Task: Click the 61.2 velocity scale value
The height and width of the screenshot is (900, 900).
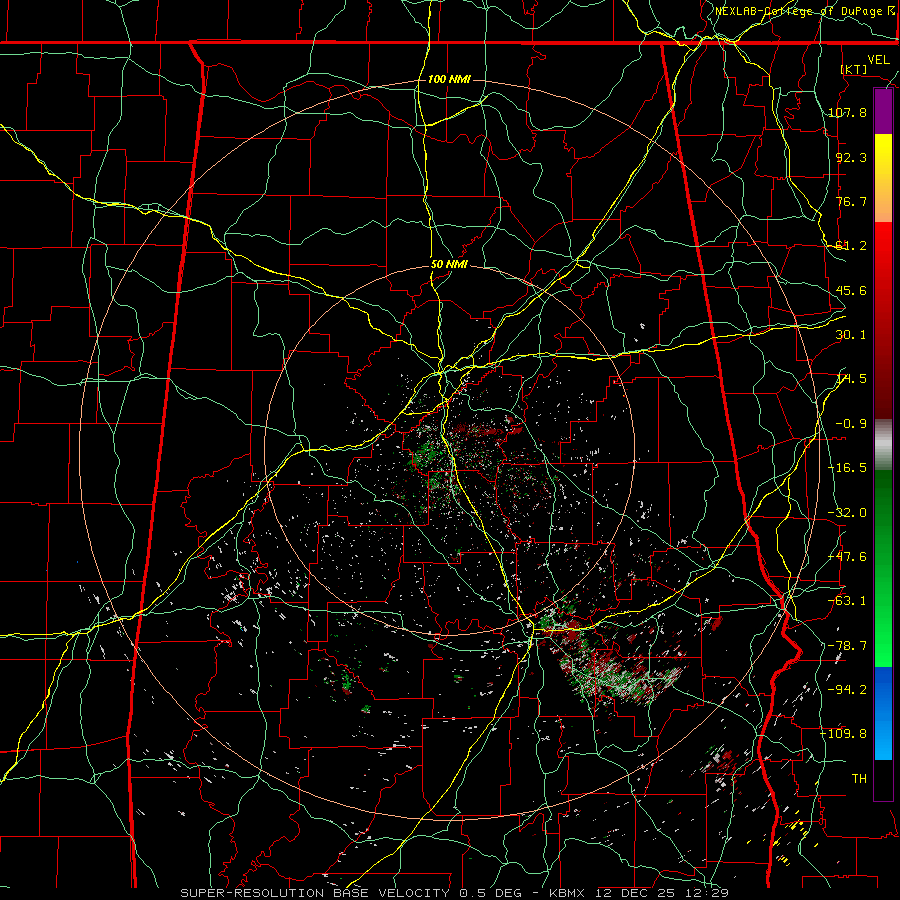Action: 851,246
